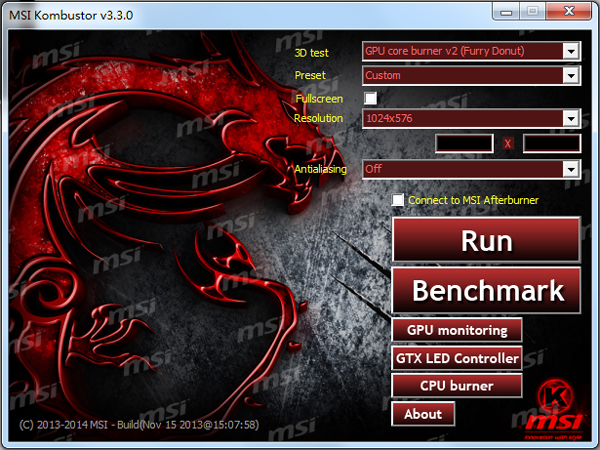
Task: Click the MSI Kombustor v3.3.0 title
Action: coord(71,15)
